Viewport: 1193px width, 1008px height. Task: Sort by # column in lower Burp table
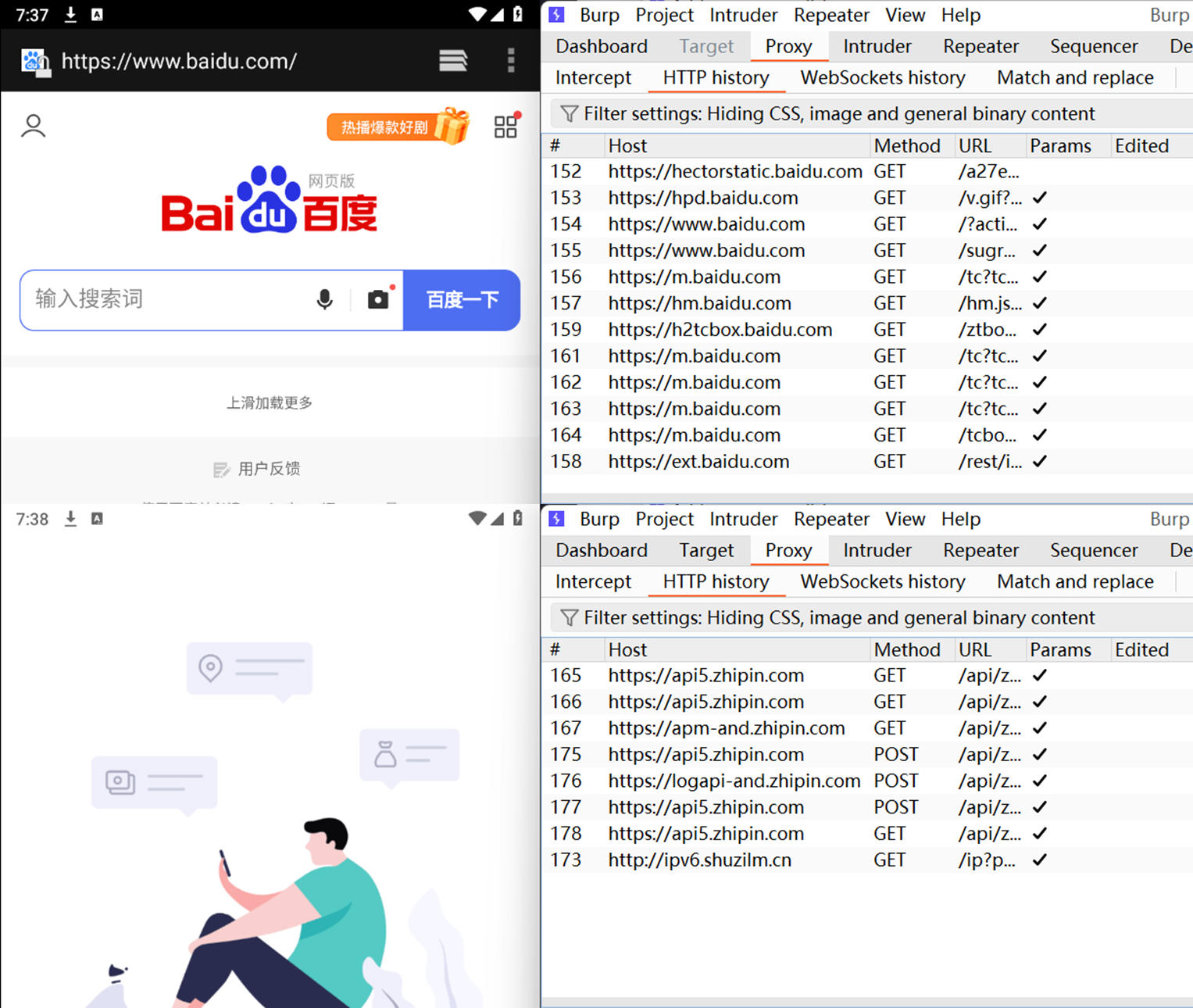(x=574, y=650)
